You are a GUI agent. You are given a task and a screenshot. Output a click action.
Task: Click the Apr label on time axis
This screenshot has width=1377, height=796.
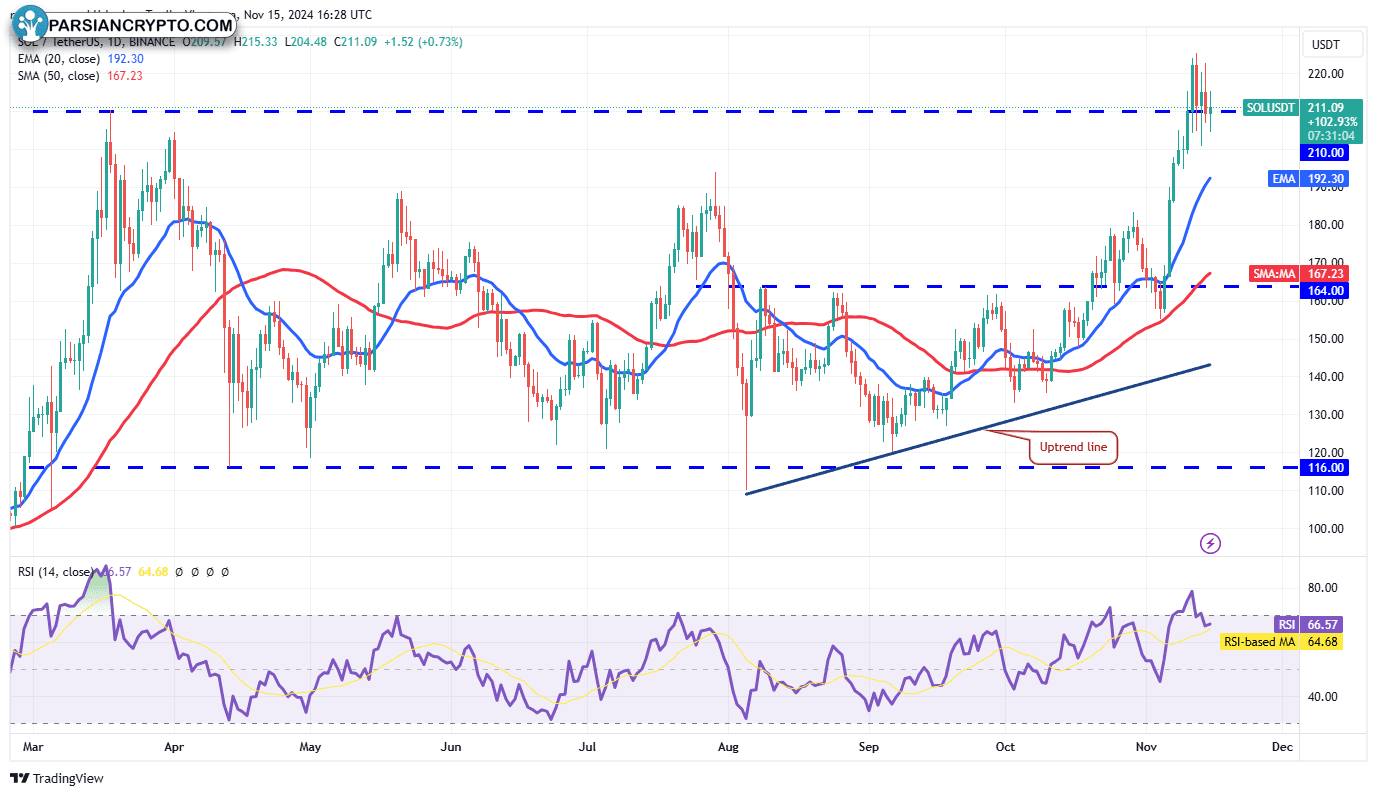(x=174, y=747)
